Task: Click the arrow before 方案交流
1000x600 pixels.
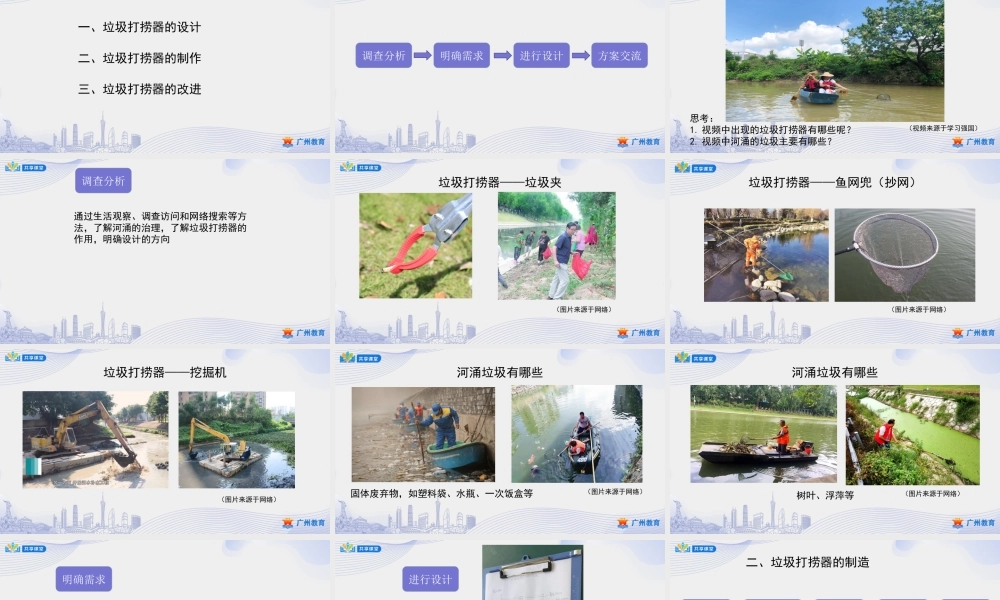Action: [x=582, y=57]
